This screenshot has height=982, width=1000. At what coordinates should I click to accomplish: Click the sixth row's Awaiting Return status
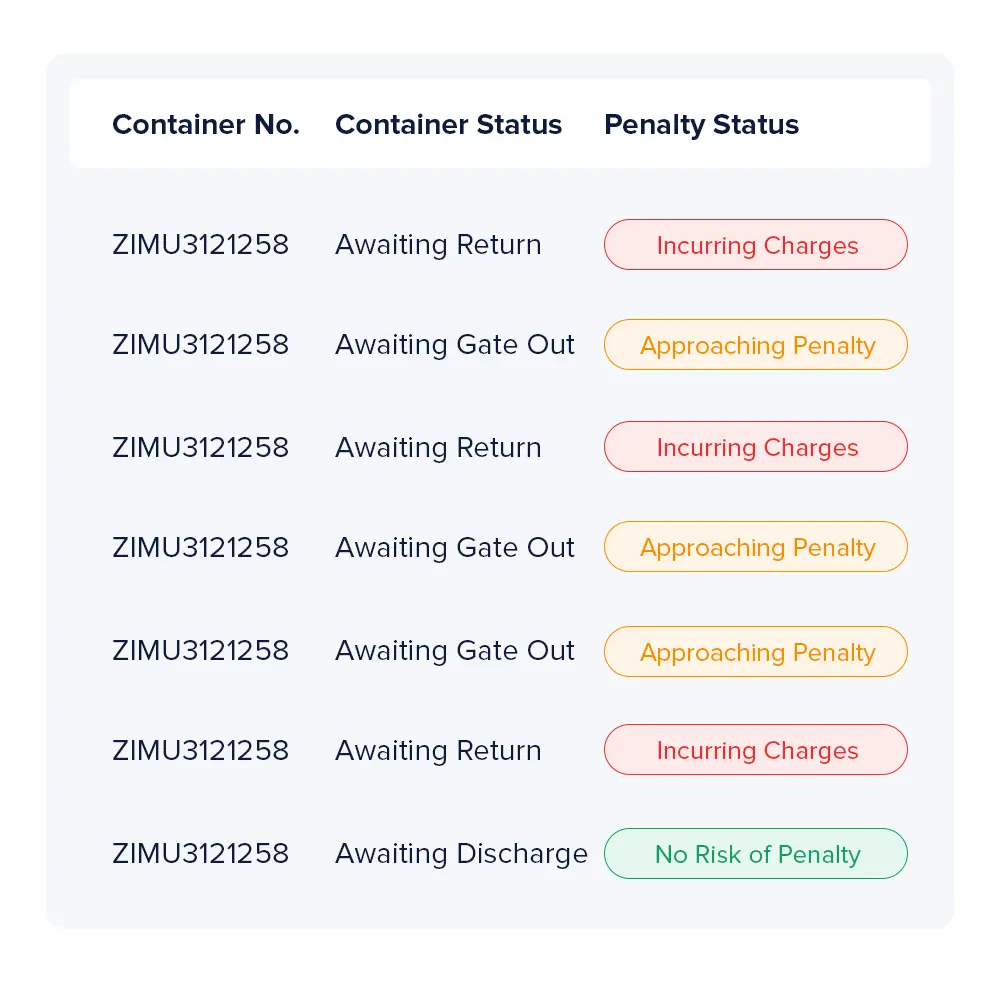click(x=438, y=750)
